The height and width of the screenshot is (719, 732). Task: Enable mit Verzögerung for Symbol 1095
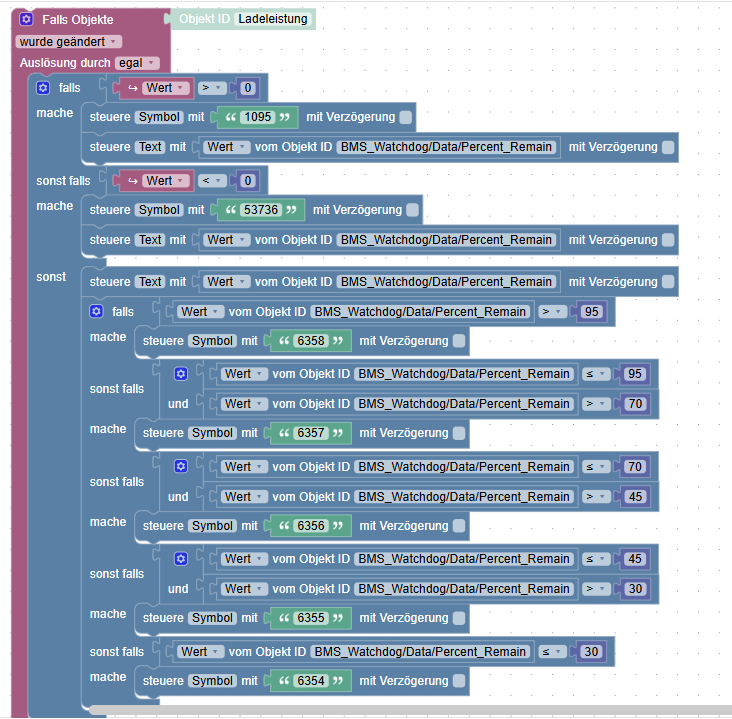tap(405, 118)
